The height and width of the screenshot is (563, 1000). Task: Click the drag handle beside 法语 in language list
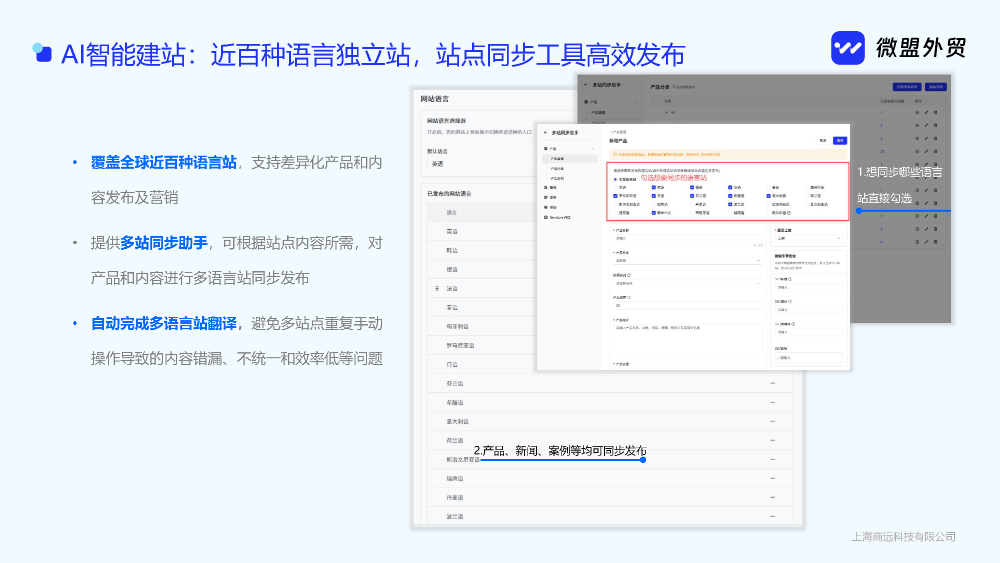point(437,289)
